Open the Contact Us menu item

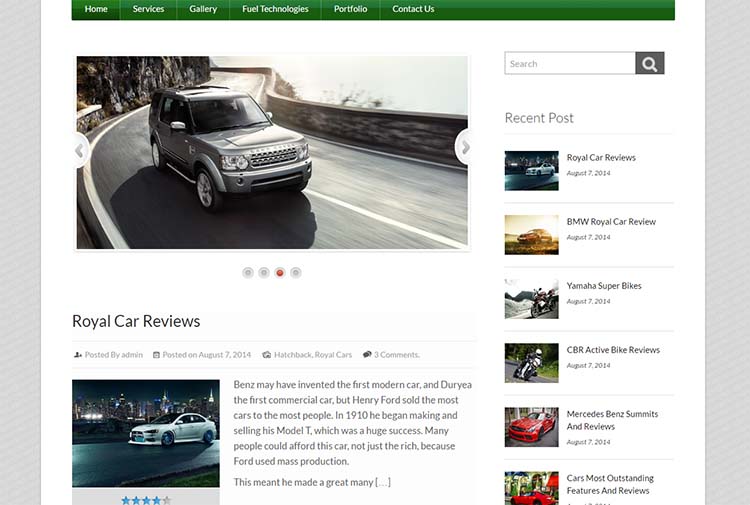tap(413, 9)
